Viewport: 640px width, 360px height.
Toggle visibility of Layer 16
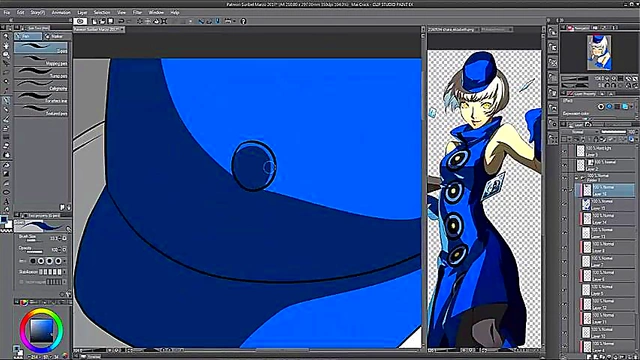(x=564, y=190)
